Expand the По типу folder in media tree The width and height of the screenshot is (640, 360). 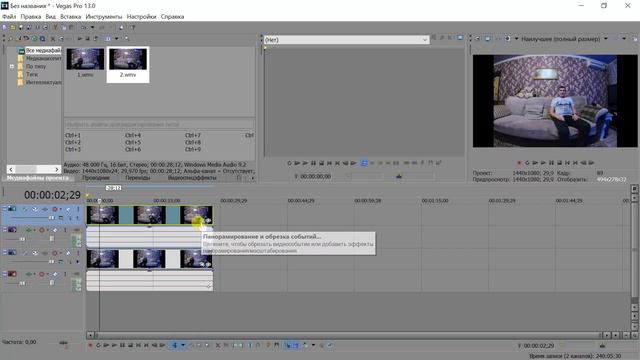click(12, 66)
